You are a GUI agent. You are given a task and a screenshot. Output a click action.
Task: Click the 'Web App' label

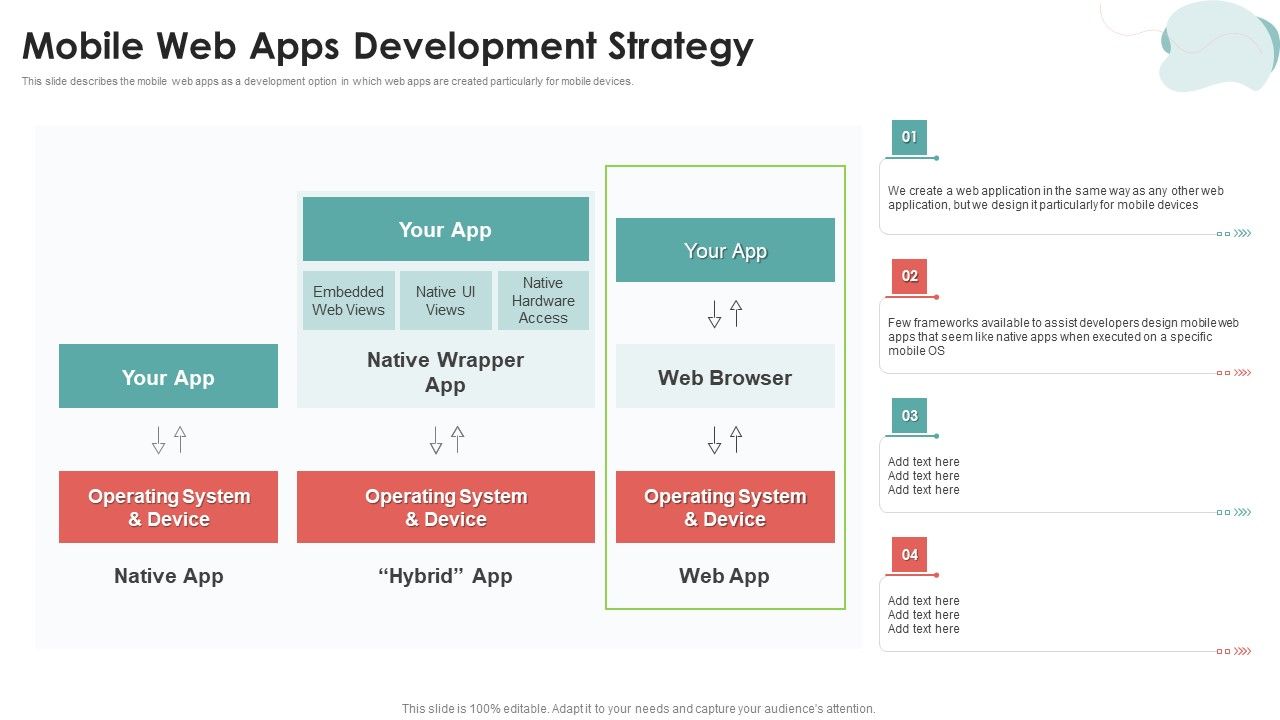pyautogui.click(x=724, y=576)
